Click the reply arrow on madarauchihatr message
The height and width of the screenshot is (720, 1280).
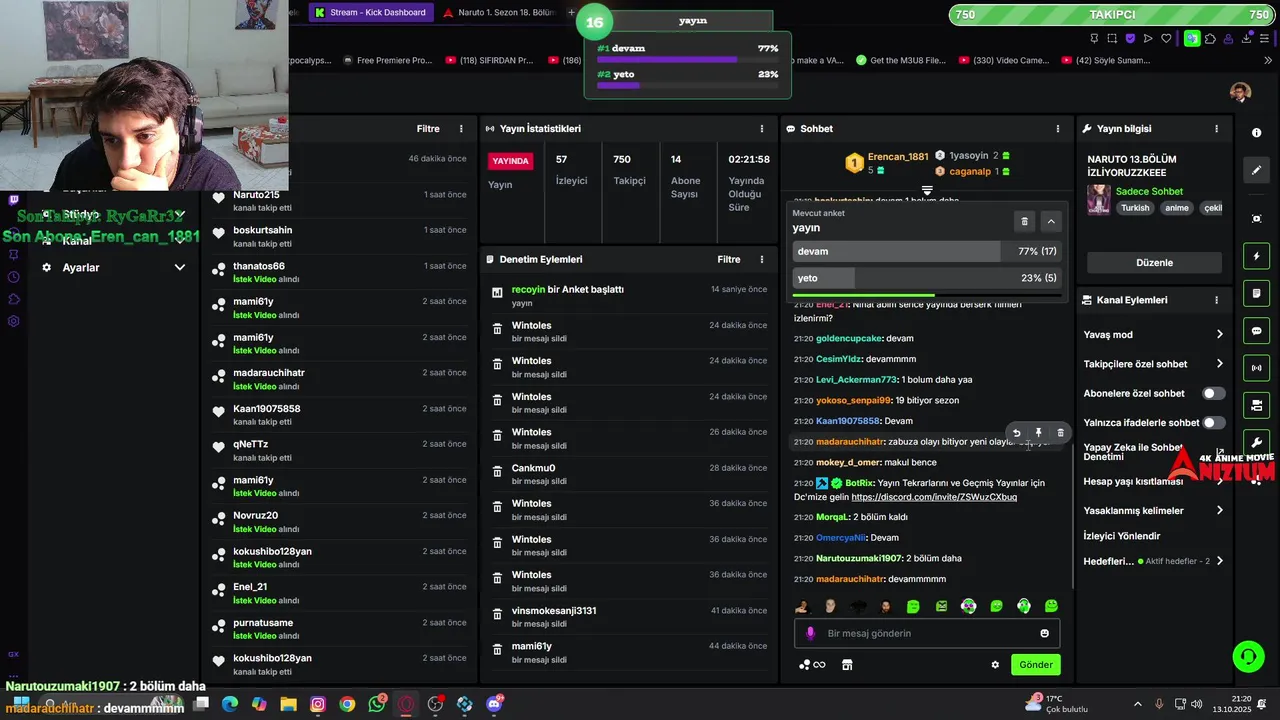pyautogui.click(x=1016, y=433)
